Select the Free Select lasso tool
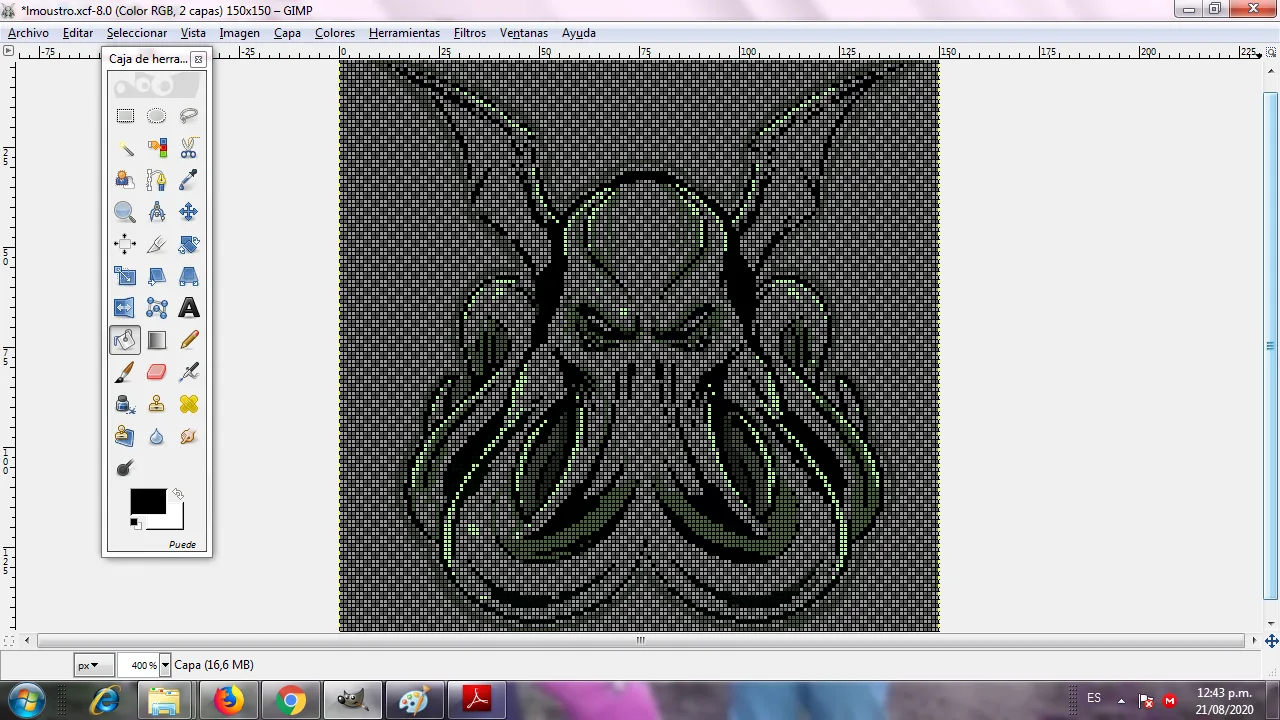The image size is (1280, 720). (189, 116)
